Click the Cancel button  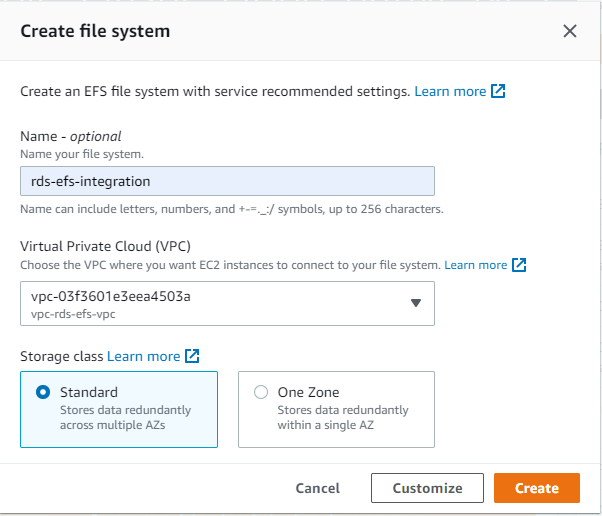coord(318,488)
